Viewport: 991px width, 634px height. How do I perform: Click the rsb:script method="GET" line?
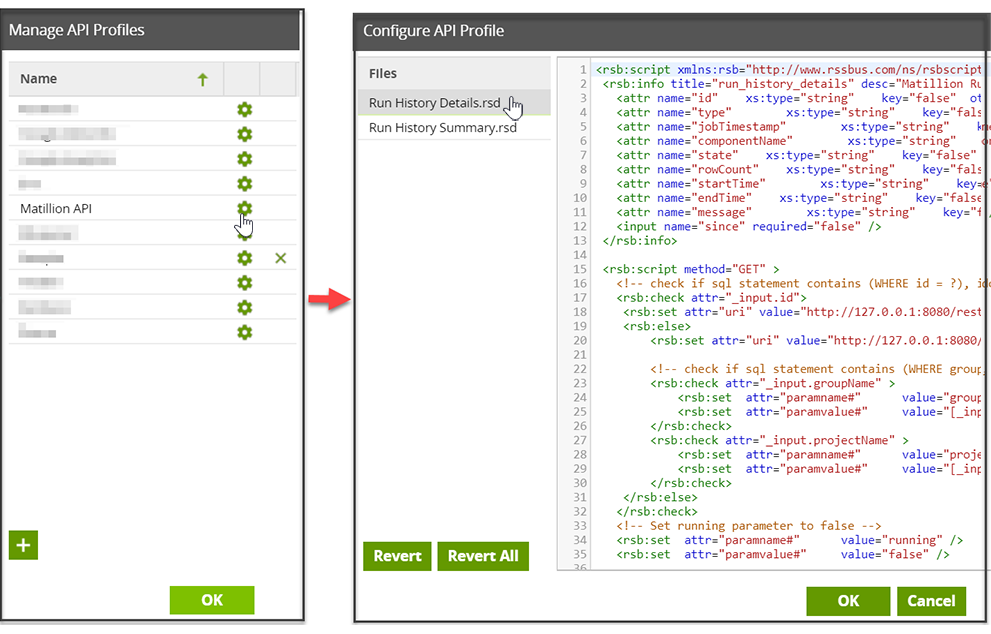[x=691, y=269]
